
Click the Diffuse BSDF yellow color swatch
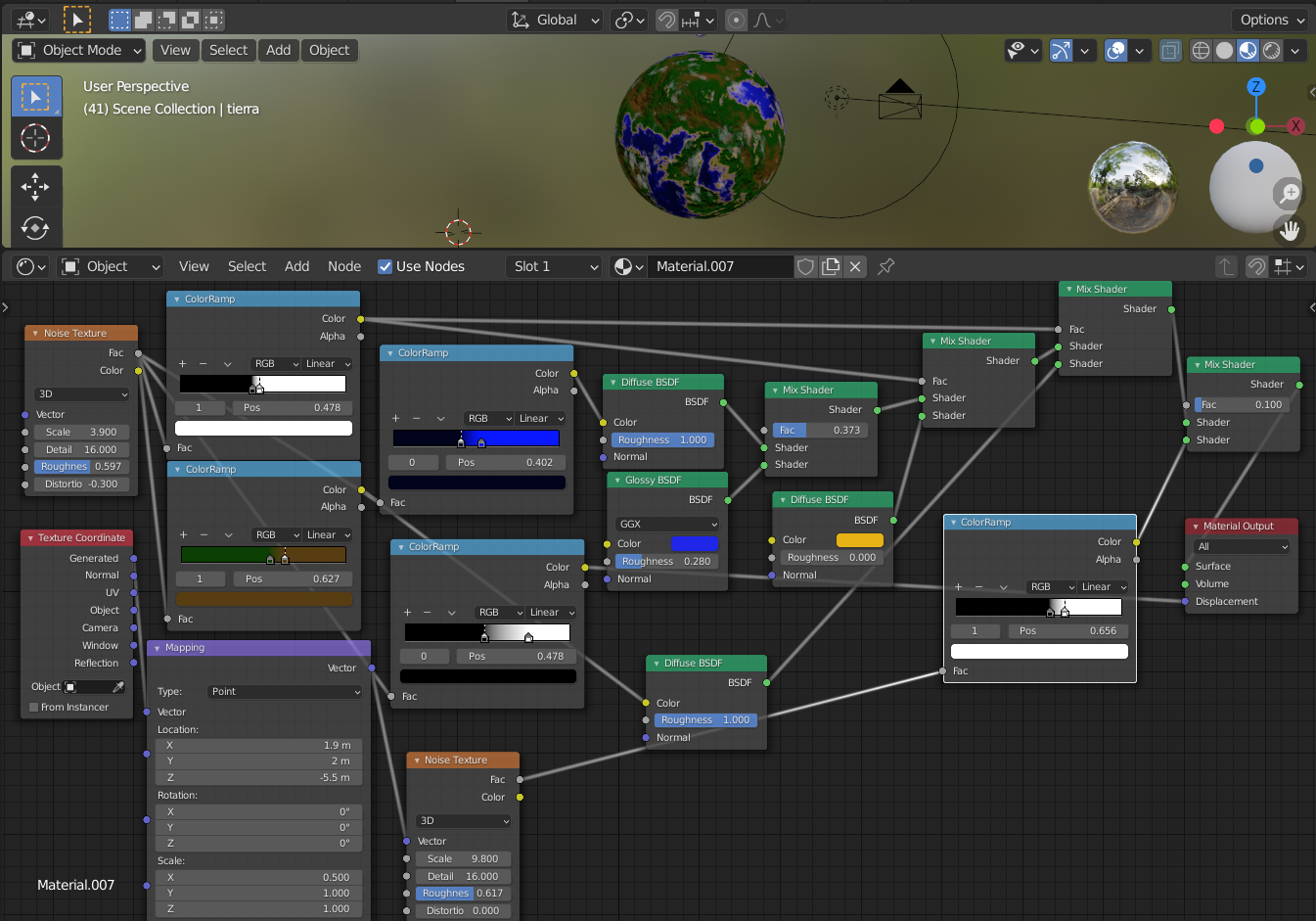coord(860,540)
